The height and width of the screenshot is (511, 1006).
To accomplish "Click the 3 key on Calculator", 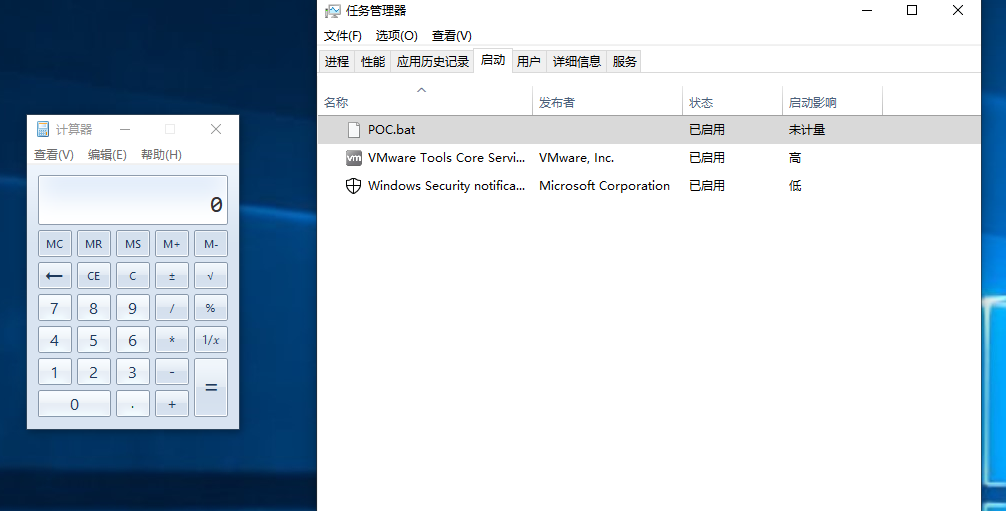I will point(133,372).
